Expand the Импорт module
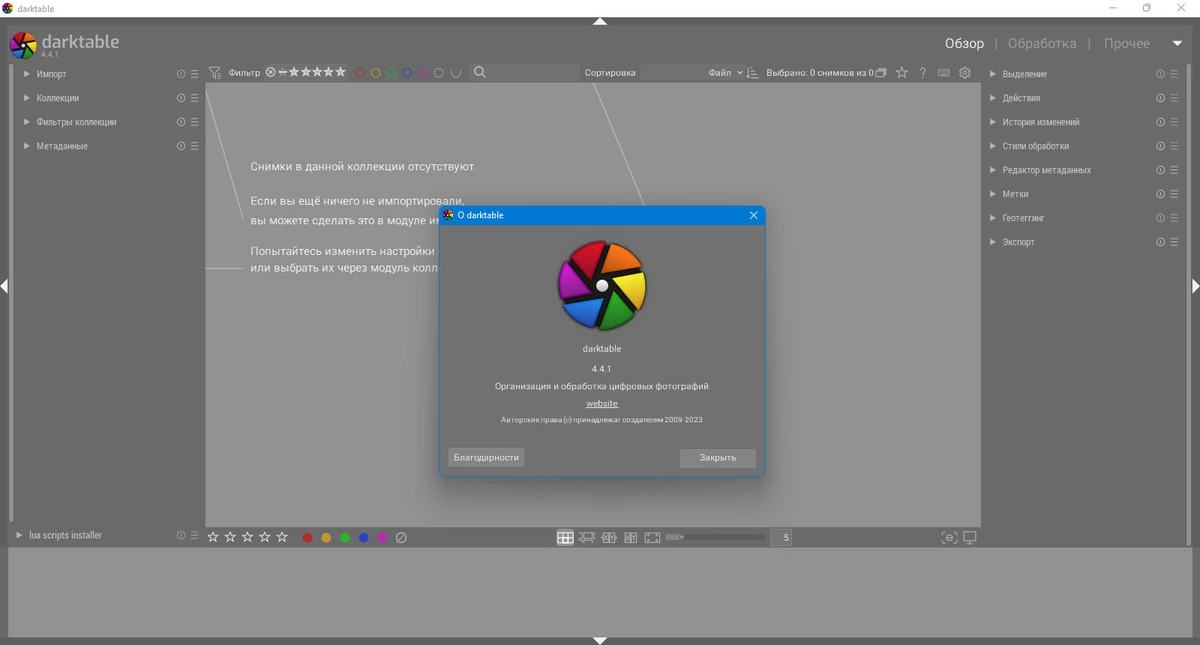The image size is (1200, 645). tap(27, 74)
